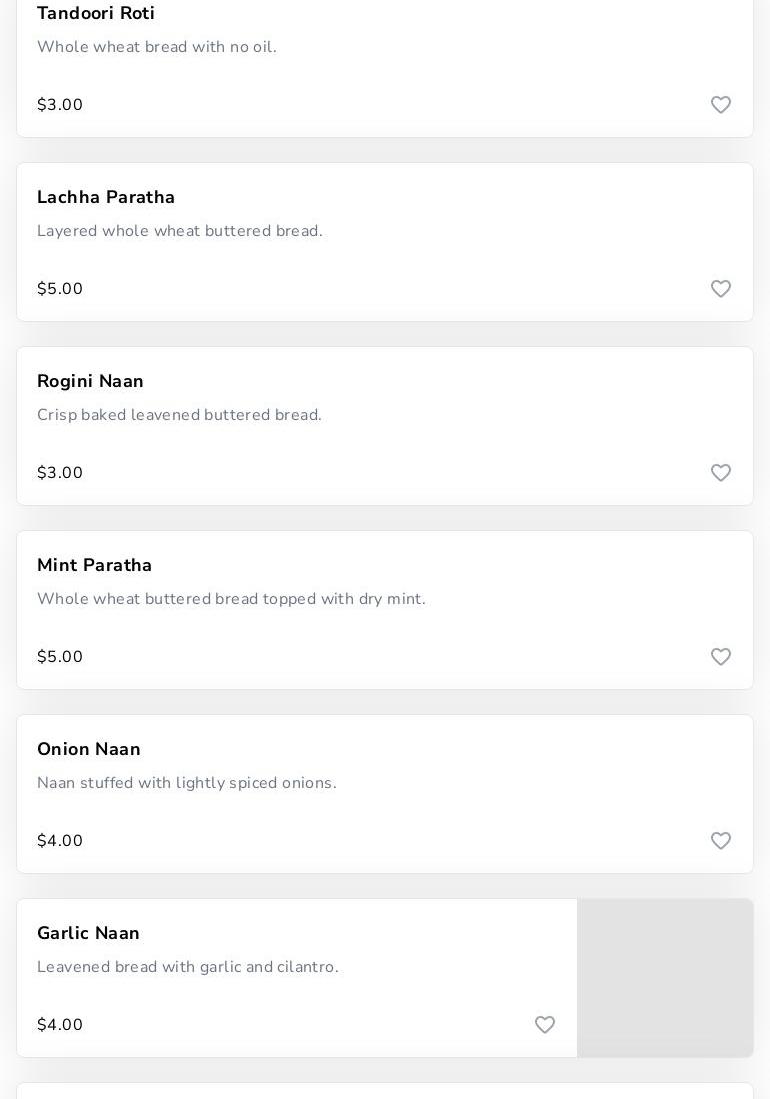Viewport: 770px width, 1099px height.
Task: Save Mint Paratha to favorites
Action: (721, 657)
